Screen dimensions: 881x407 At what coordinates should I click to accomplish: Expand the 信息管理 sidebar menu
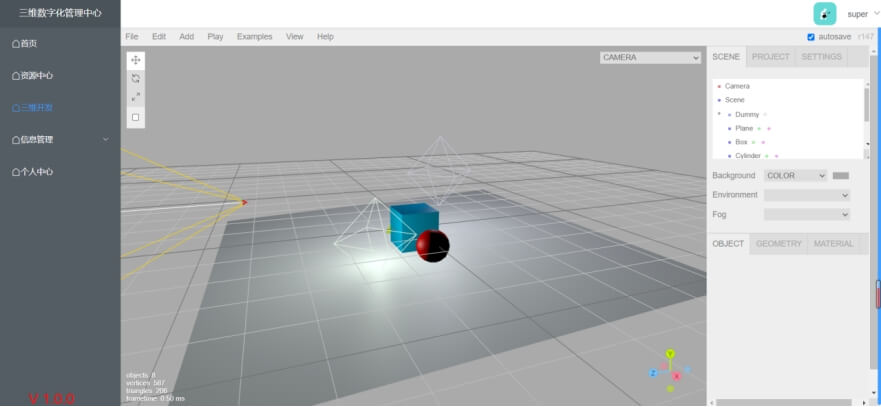point(60,140)
